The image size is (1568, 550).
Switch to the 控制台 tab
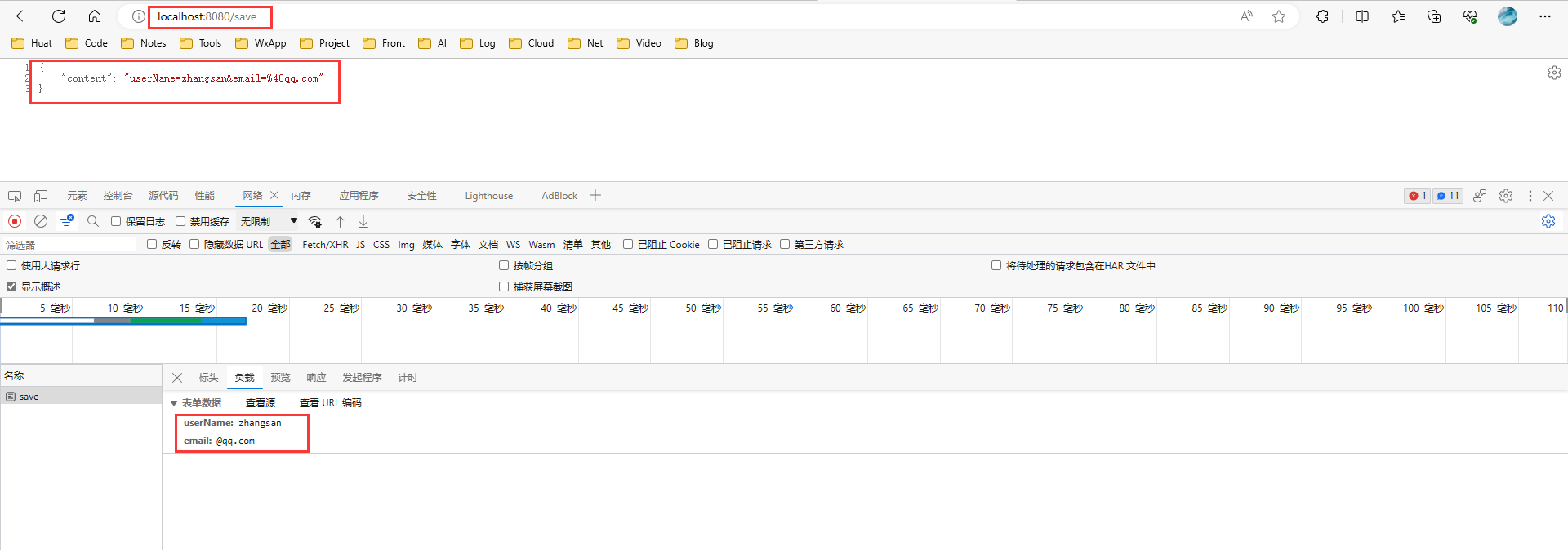tap(118, 196)
